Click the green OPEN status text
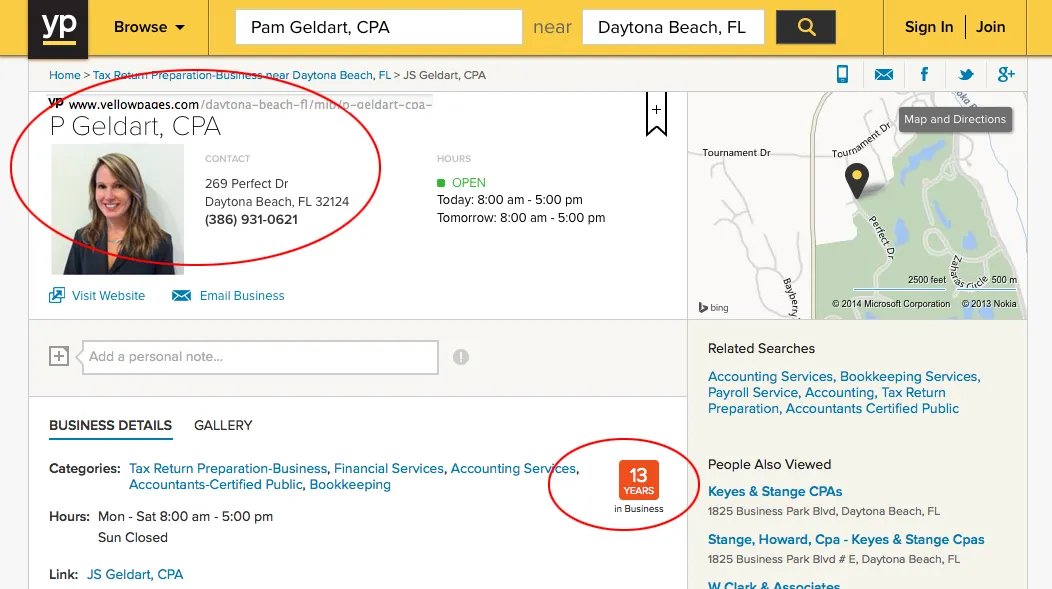Screen dimensions: 1052x589 [x=468, y=182]
